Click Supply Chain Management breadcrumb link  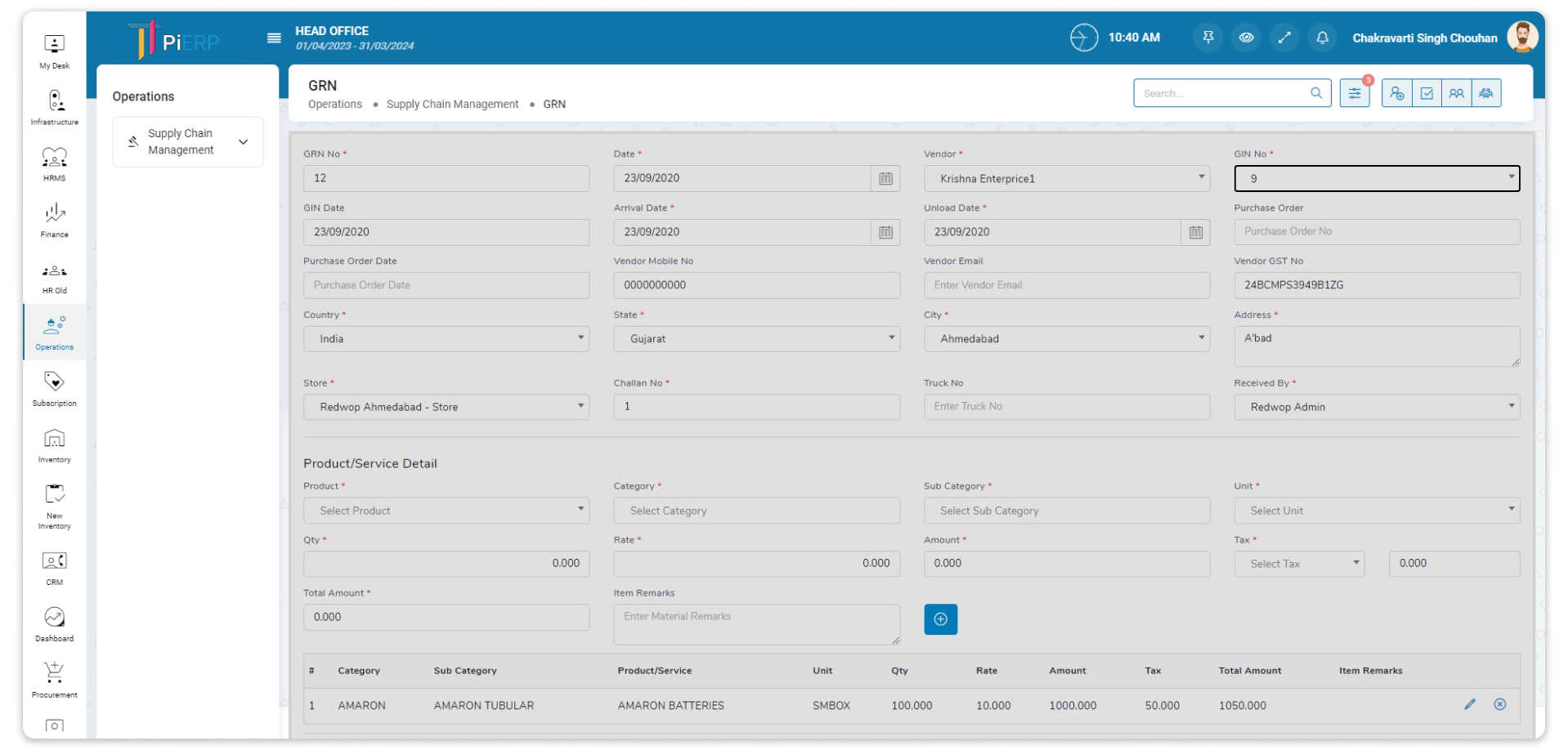[452, 105]
